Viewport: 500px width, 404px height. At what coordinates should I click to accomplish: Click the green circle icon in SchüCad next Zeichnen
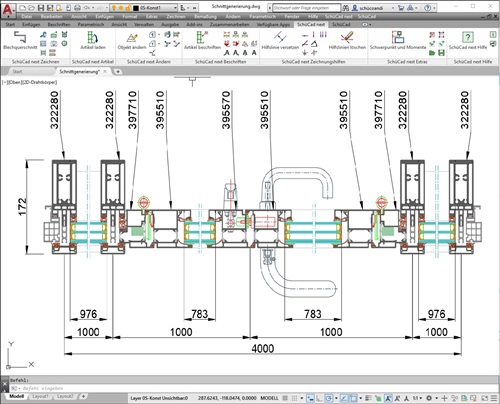(65, 43)
